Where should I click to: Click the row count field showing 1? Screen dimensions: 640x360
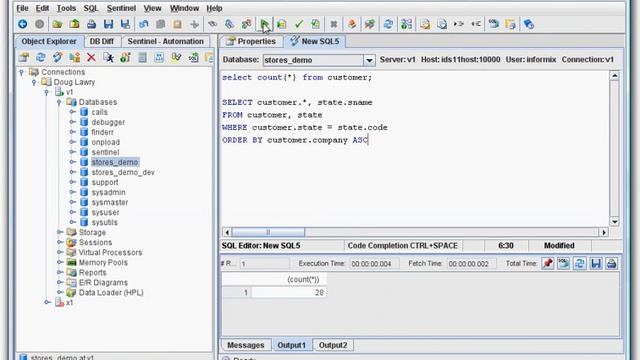tap(264, 264)
